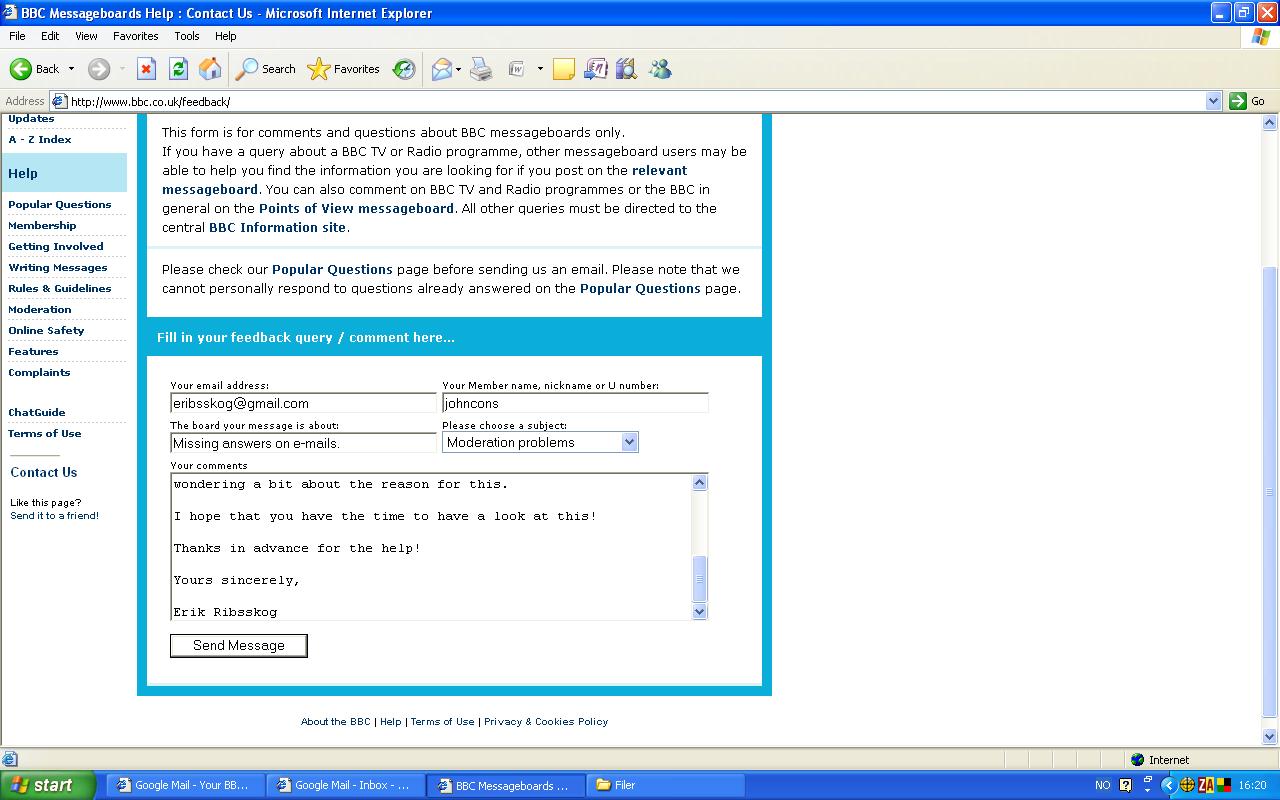Open the Features sidebar link
The height and width of the screenshot is (800, 1280).
(33, 351)
